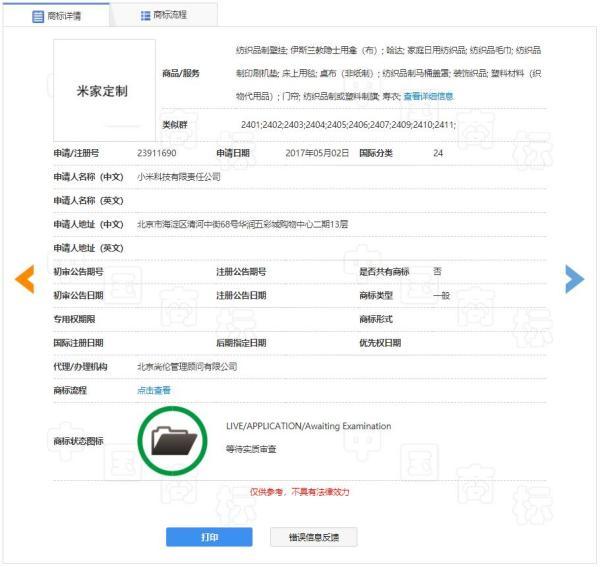Click the 米家定制 trademark image
The image size is (600, 567).
104,90
